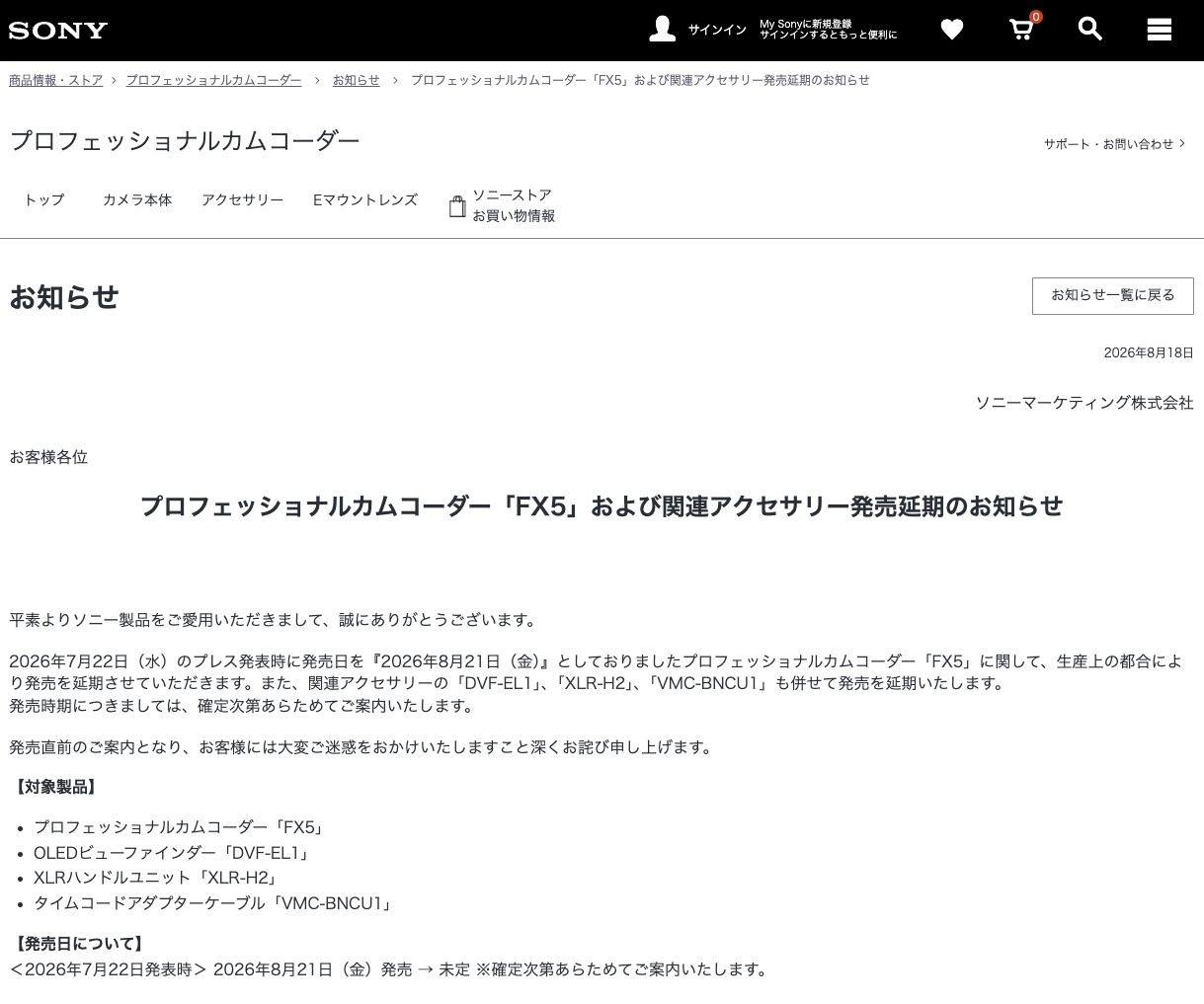Click list item OLEDビューファインダー「DVF-EL1」
The image size is (1204, 1004).
pos(174,853)
